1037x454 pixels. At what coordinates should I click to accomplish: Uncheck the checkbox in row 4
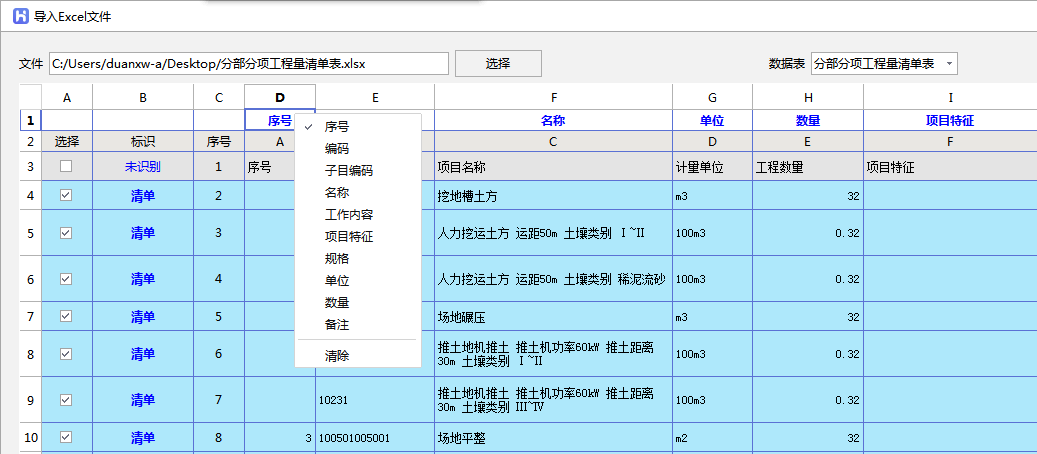tap(66, 196)
